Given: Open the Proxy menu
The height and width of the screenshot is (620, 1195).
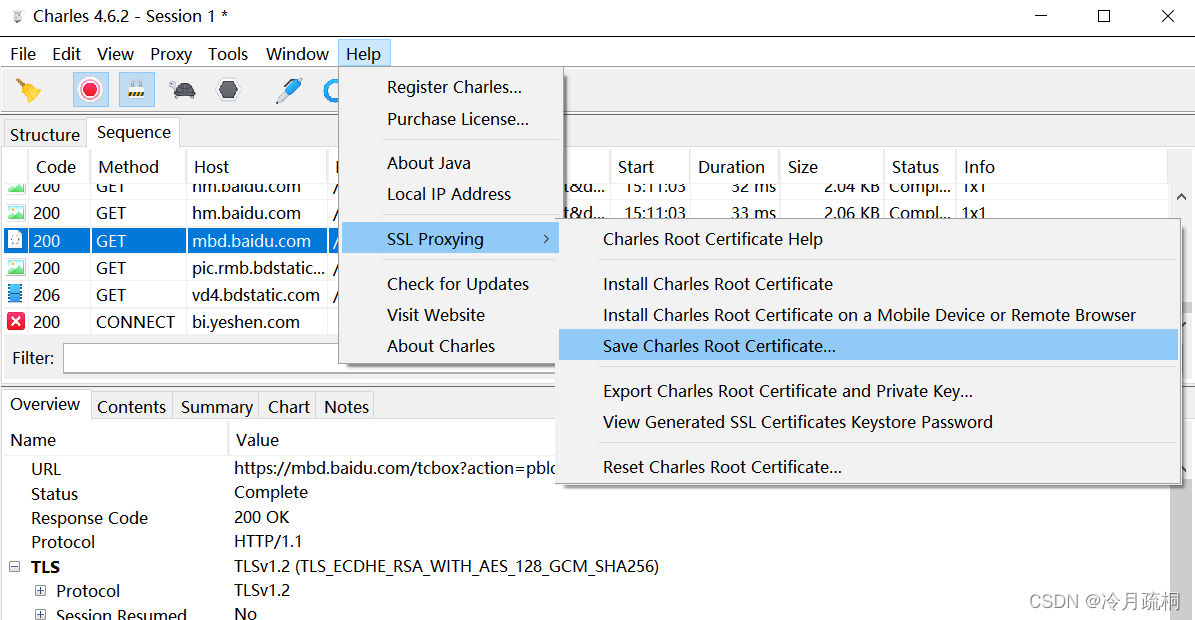Looking at the screenshot, I should coord(171,54).
